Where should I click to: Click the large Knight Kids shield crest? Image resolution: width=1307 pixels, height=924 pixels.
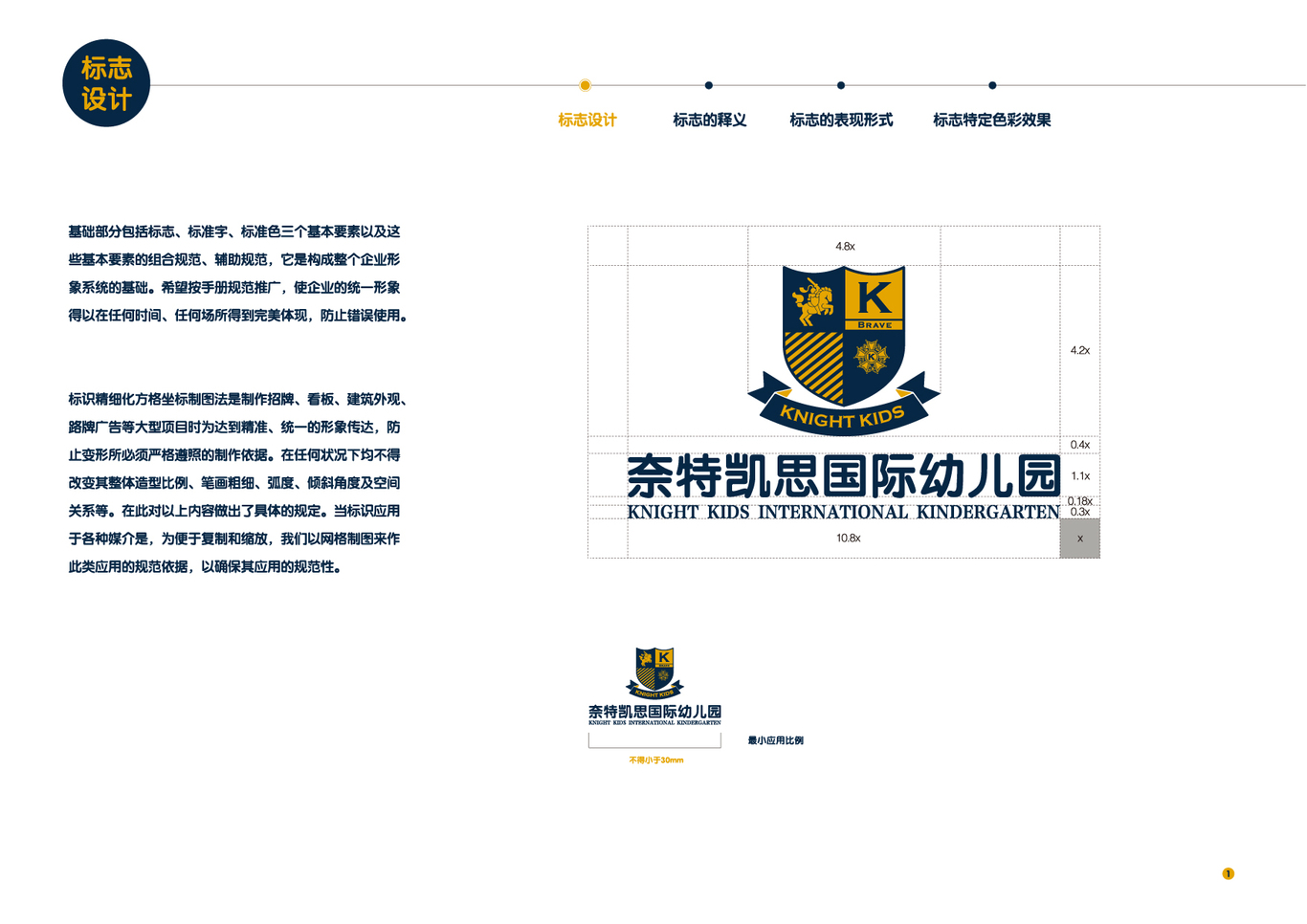pyautogui.click(x=844, y=350)
